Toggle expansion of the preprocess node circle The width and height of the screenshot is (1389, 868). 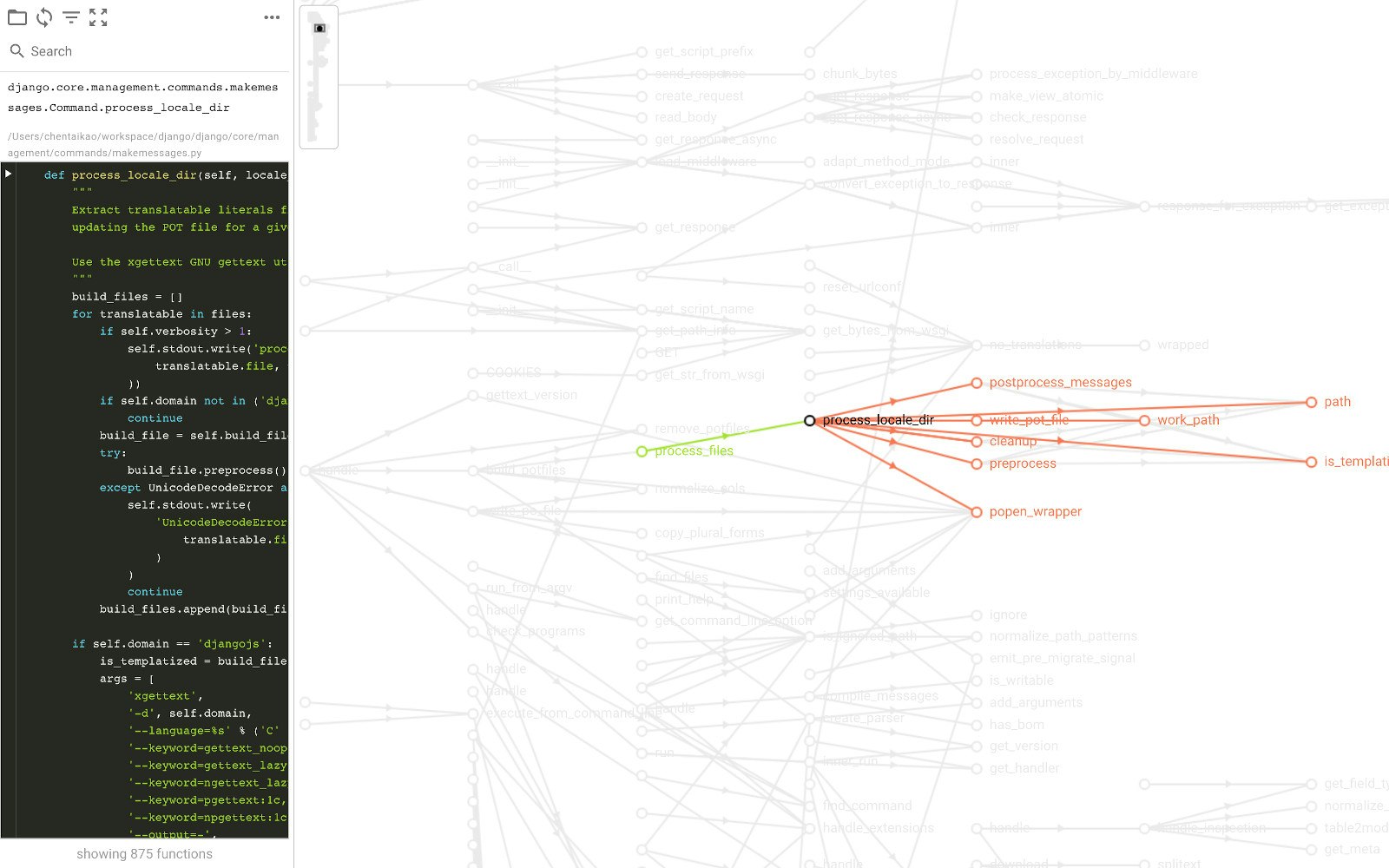(x=978, y=464)
